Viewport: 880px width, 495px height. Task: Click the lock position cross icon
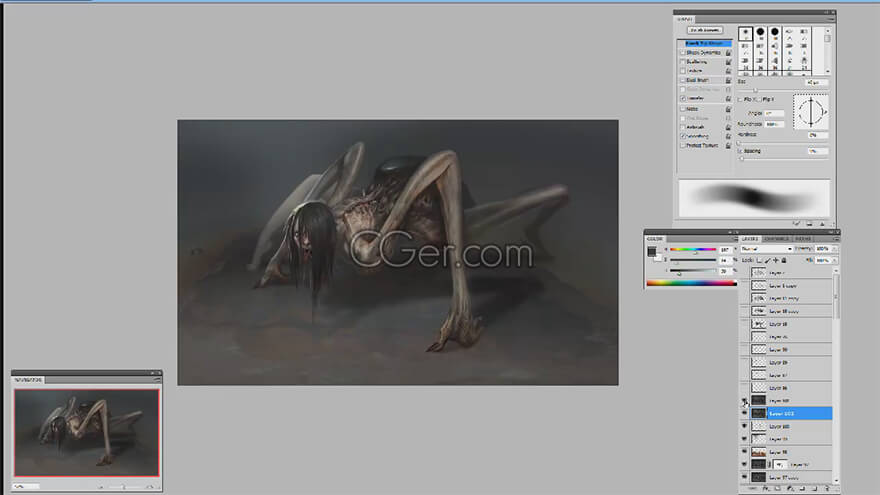(776, 260)
